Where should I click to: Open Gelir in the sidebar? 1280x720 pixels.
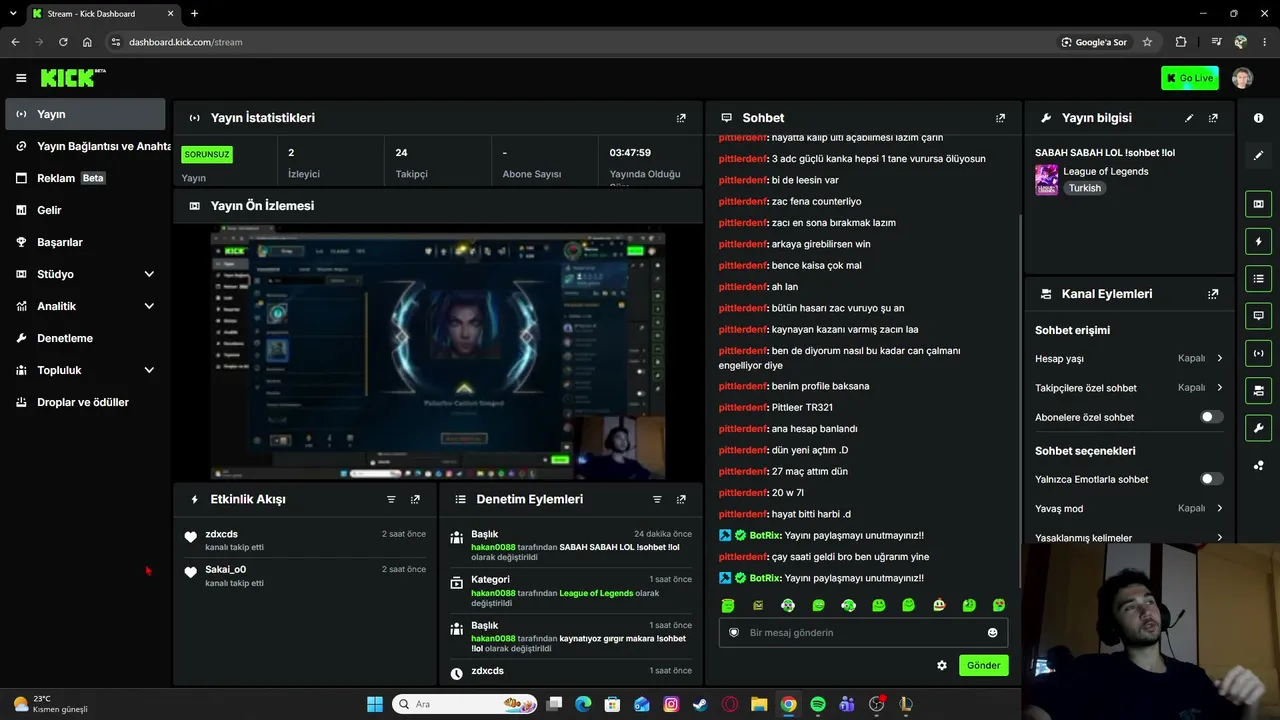coord(84,210)
